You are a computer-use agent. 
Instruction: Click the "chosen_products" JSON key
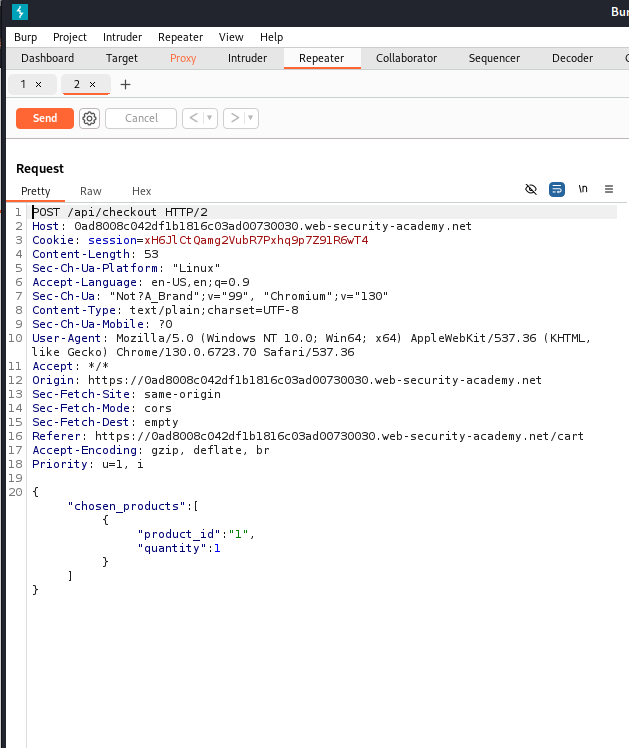[x=126, y=506]
